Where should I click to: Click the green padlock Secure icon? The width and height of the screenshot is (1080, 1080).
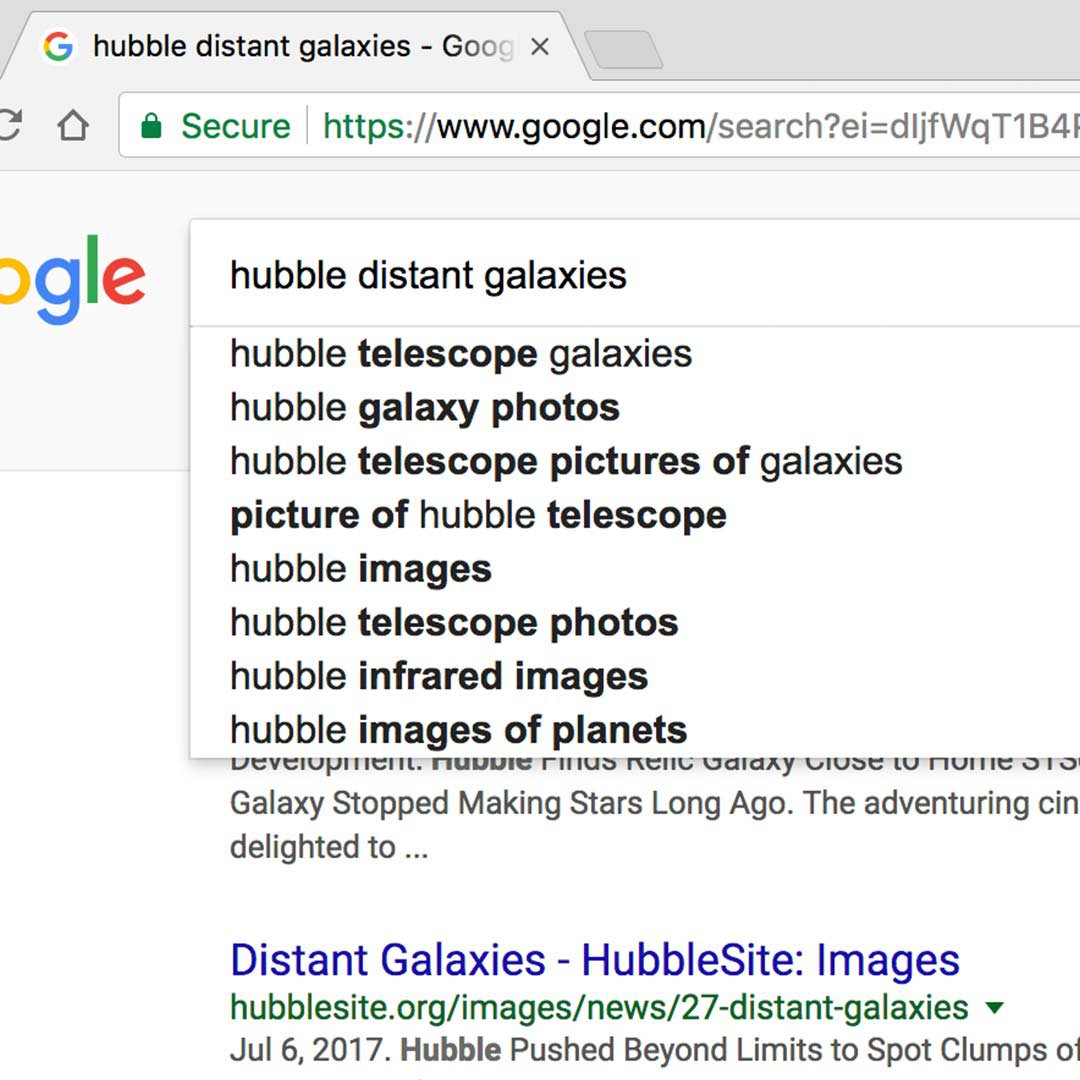point(151,126)
